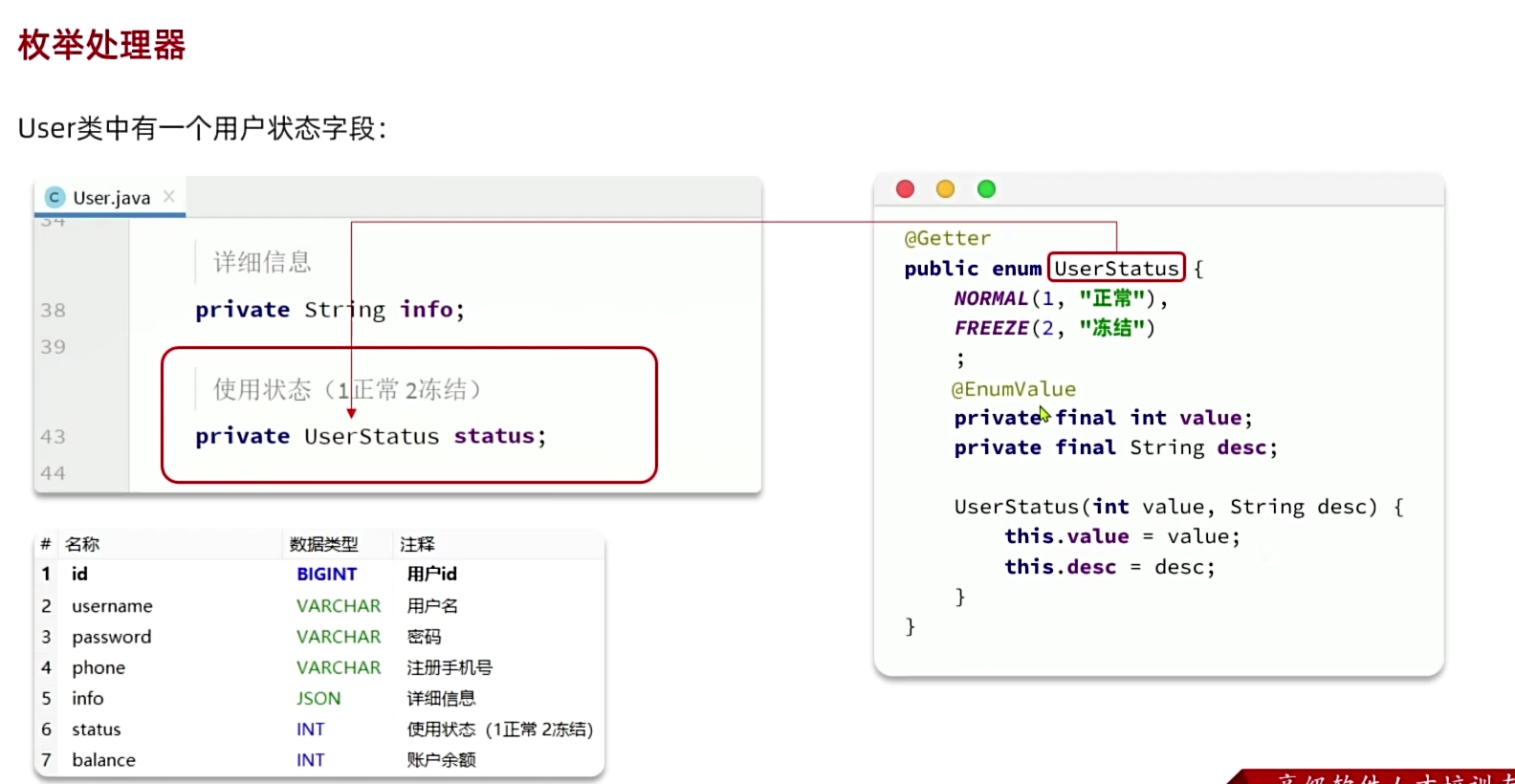This screenshot has width=1515, height=784.
Task: Close the User.java tab
Action: [169, 196]
